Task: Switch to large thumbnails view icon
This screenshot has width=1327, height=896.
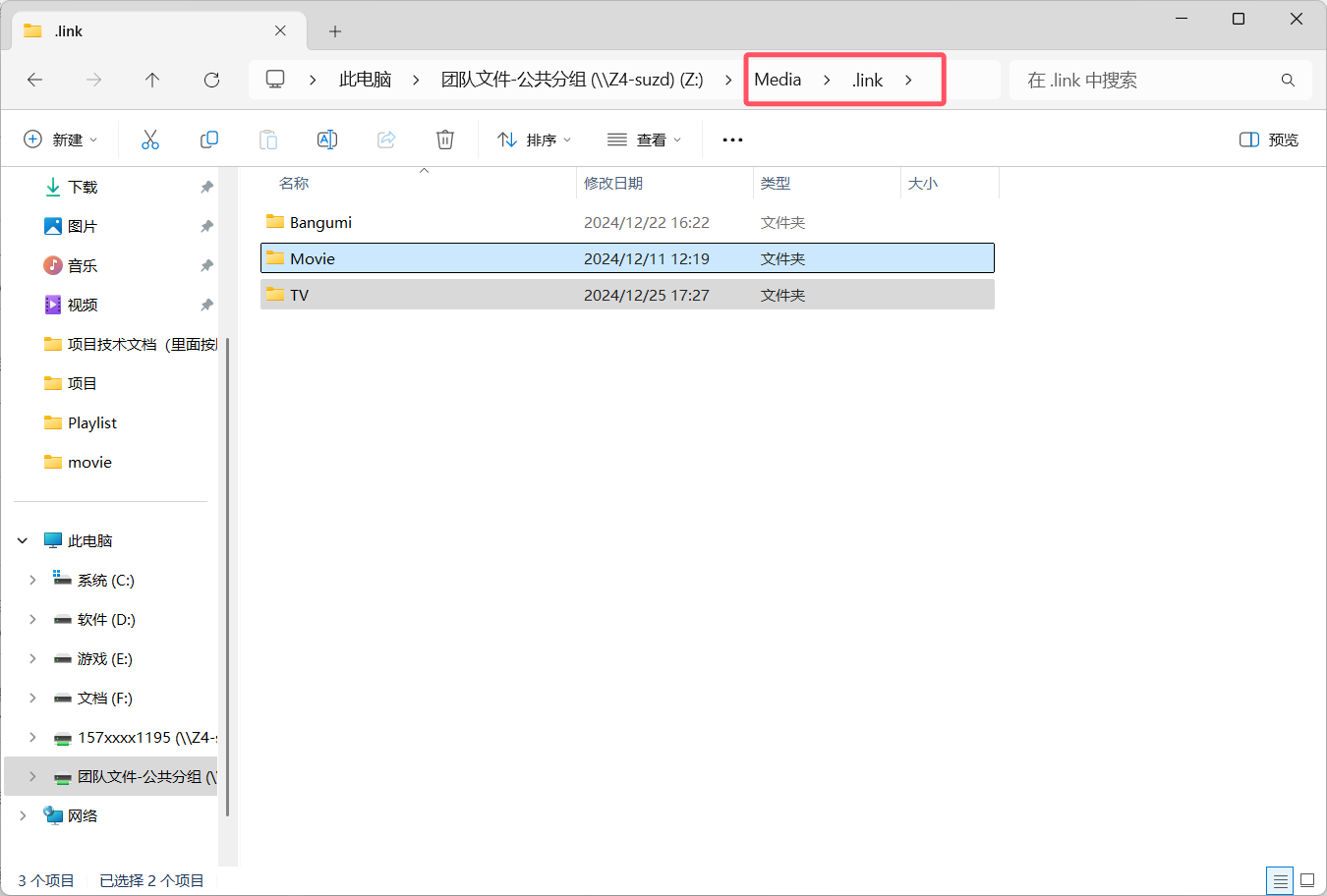Action: click(x=1307, y=880)
